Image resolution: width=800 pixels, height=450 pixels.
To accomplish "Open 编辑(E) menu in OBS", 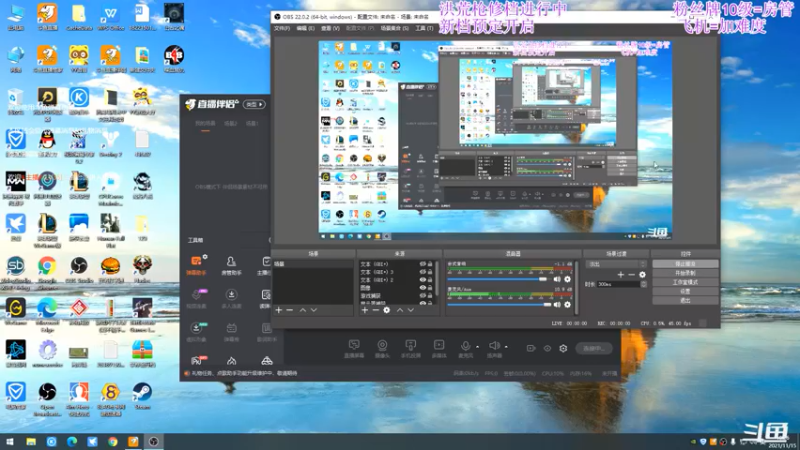I will point(305,28).
